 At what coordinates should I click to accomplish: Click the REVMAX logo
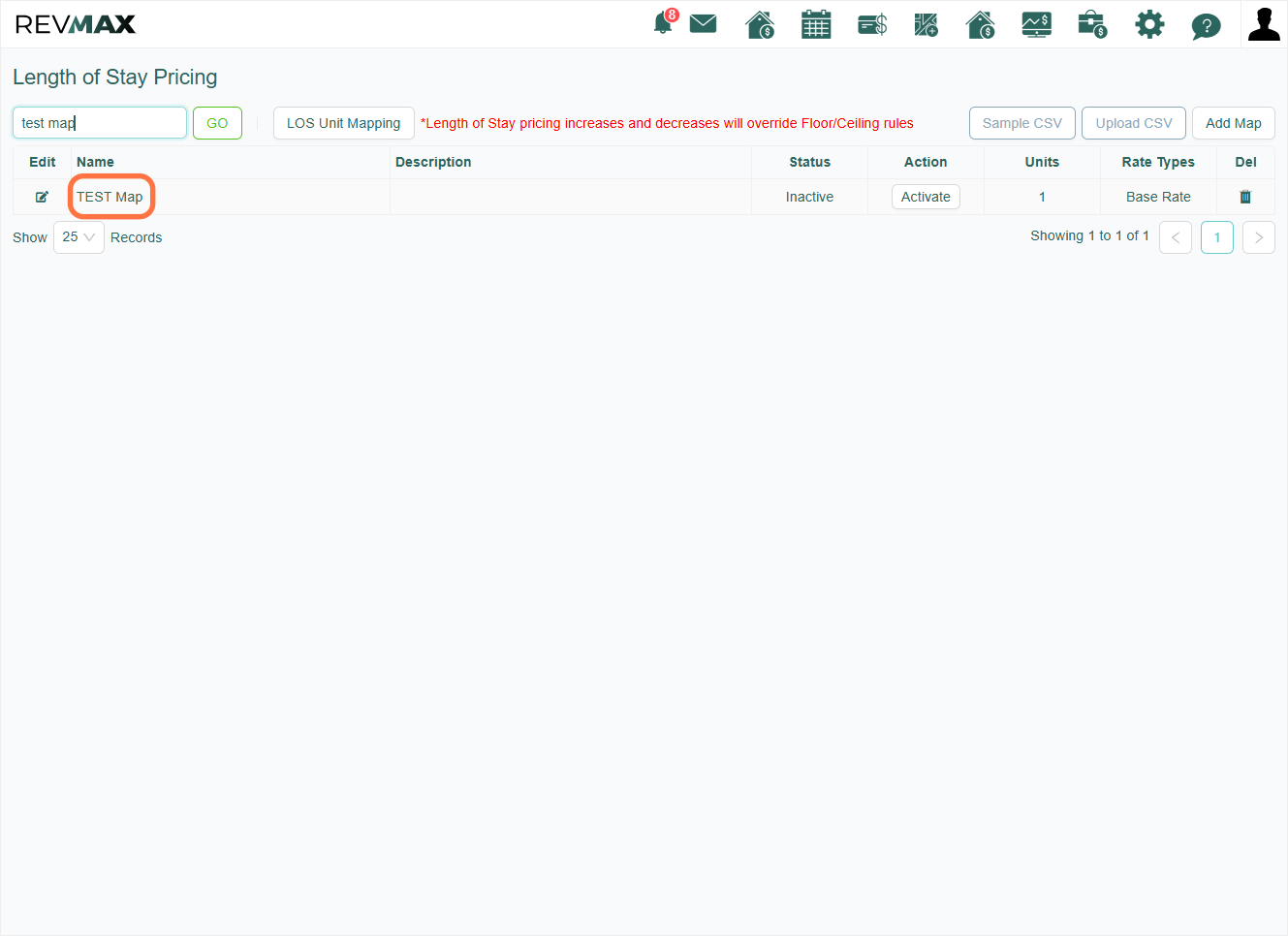[x=76, y=24]
